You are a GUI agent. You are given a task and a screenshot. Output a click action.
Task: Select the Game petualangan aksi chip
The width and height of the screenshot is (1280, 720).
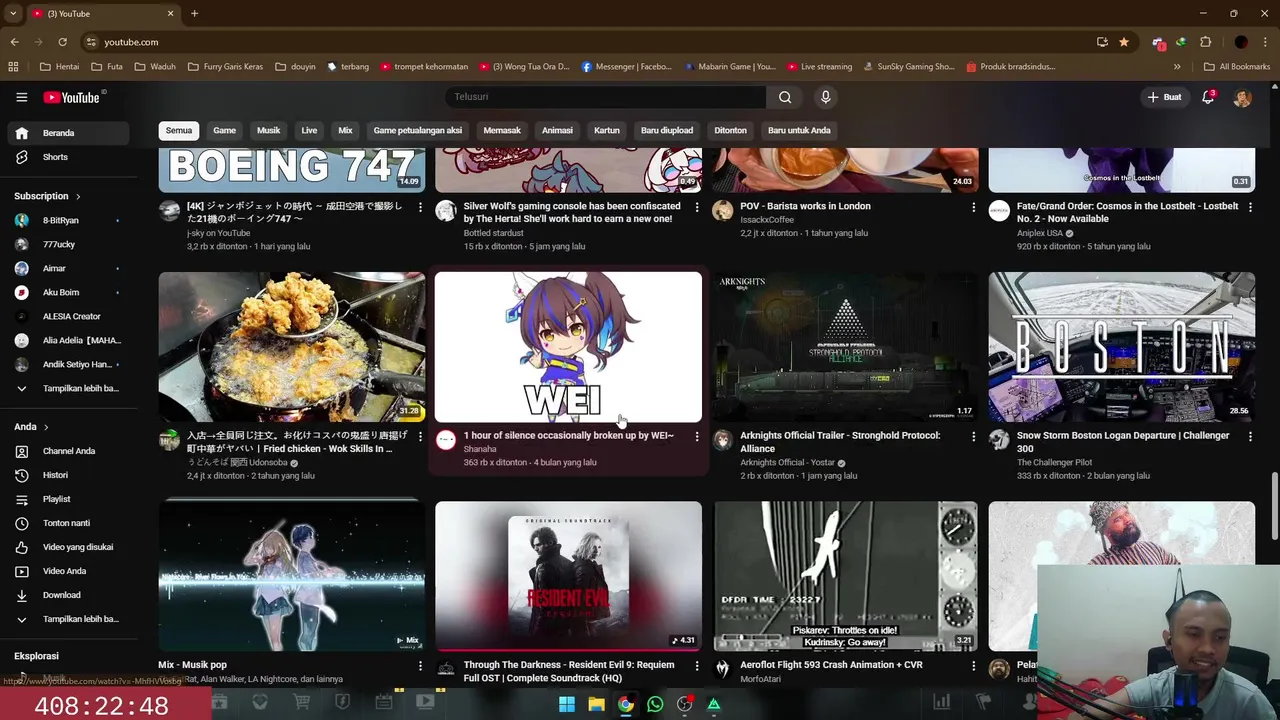pyautogui.click(x=417, y=130)
